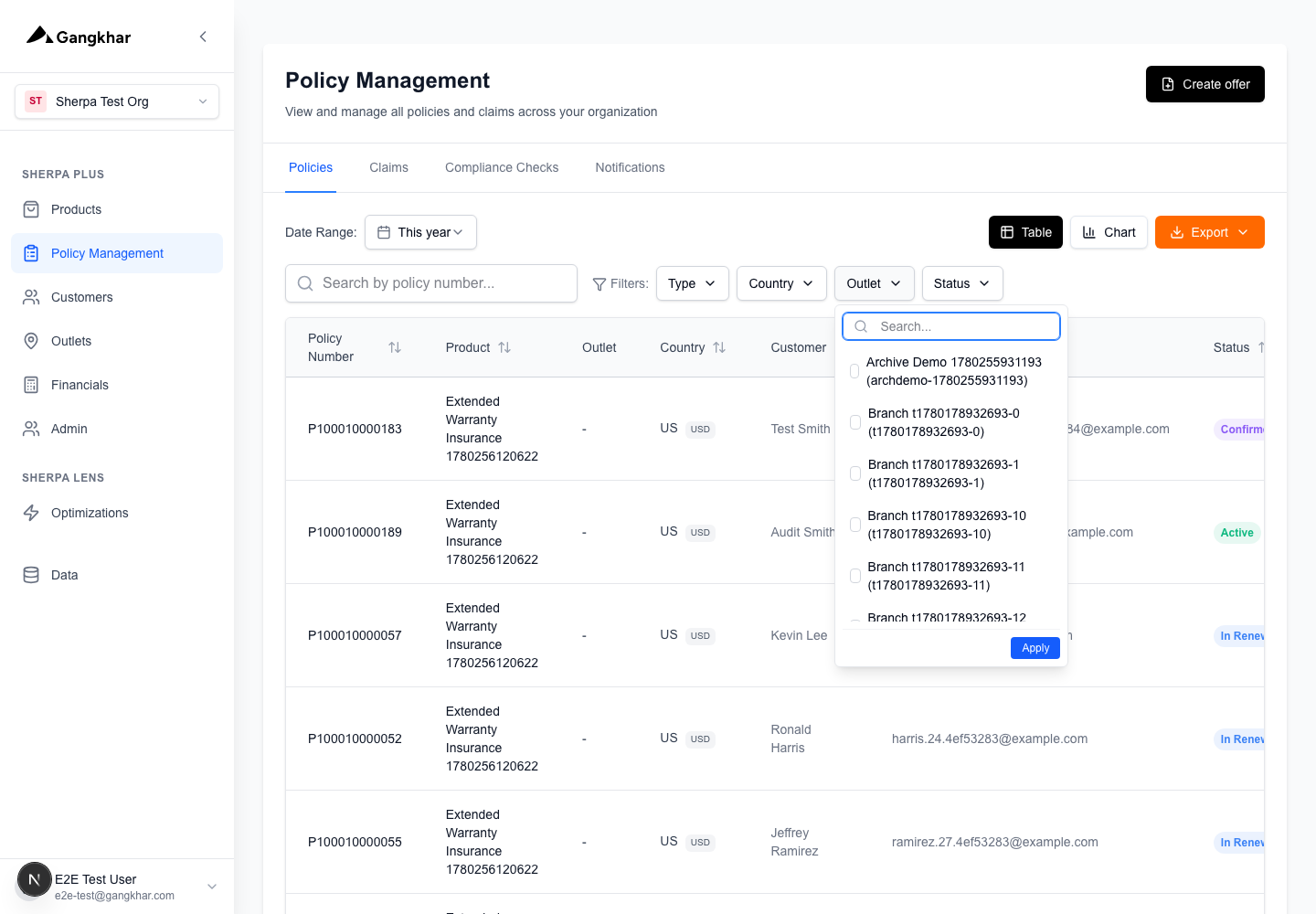
Task: Click email ramirez.27.4ef53283@example.com
Action: [995, 842]
